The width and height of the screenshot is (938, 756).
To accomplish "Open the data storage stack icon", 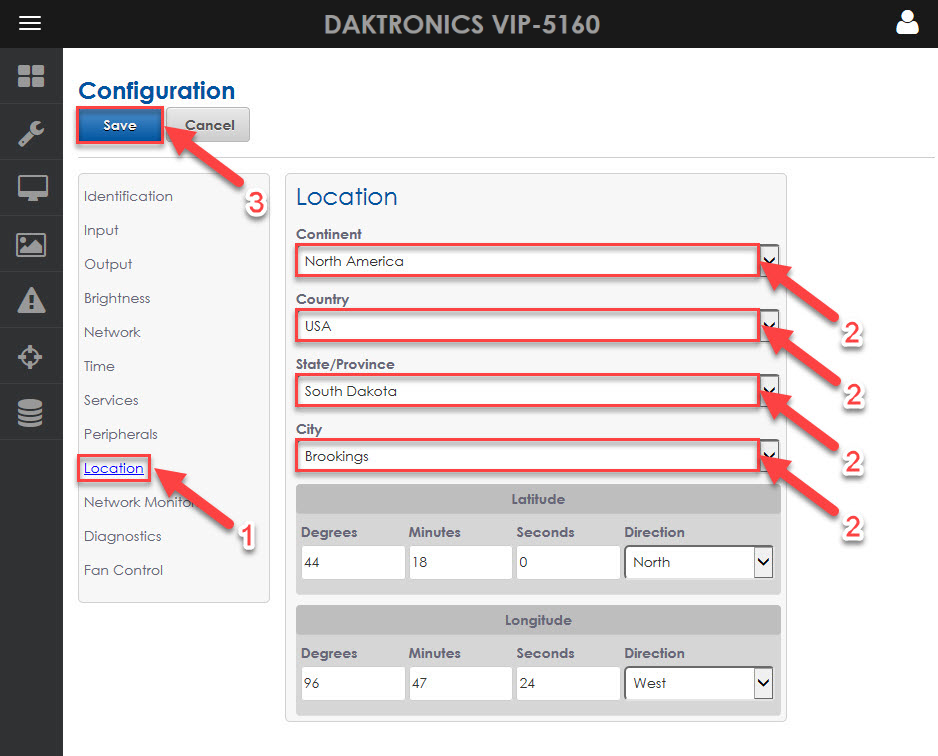I will click(32, 412).
